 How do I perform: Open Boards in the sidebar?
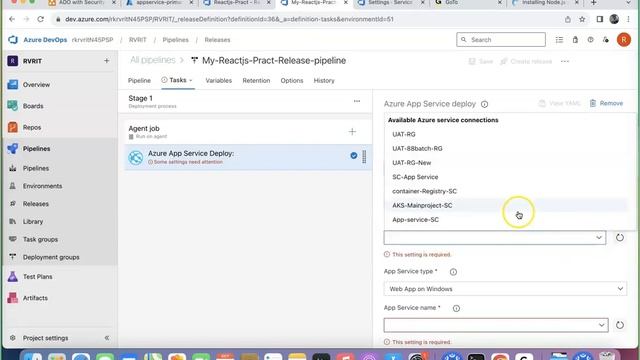point(33,106)
